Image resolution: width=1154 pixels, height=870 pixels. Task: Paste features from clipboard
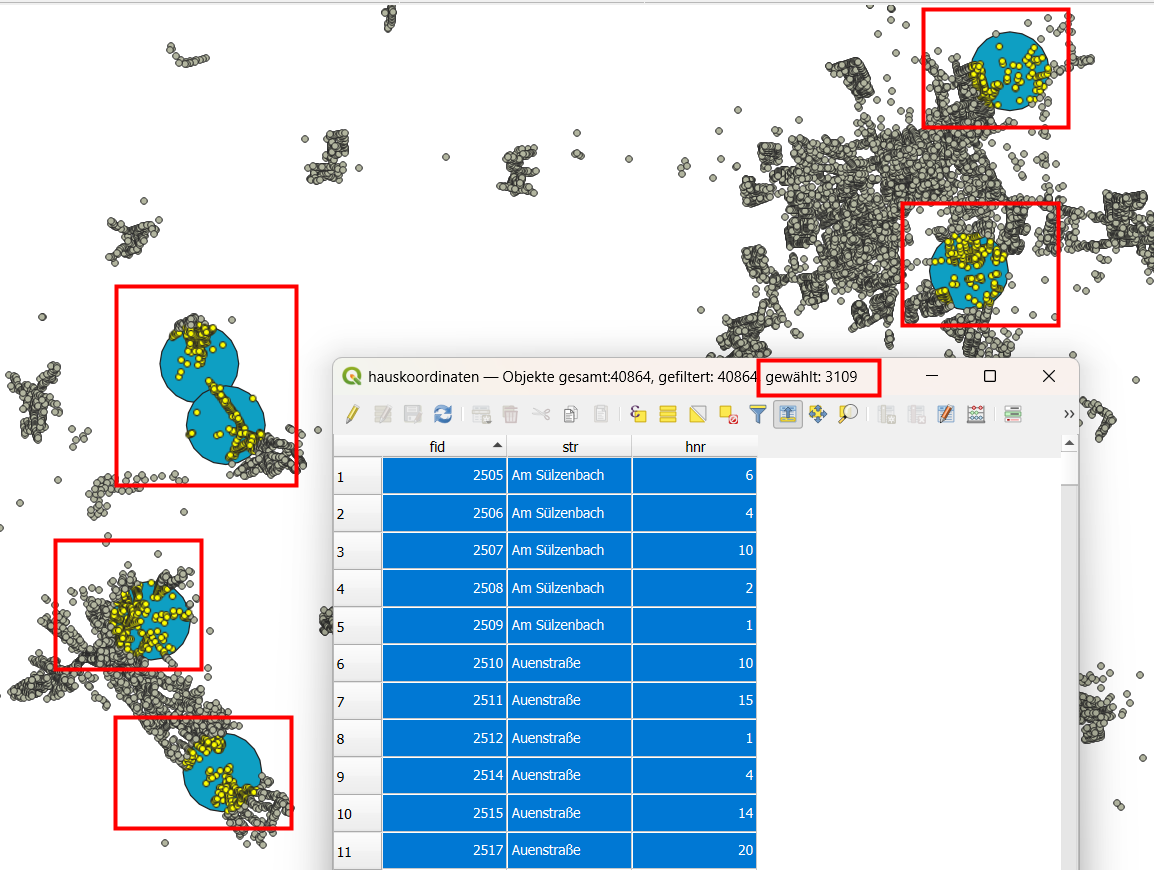(601, 414)
